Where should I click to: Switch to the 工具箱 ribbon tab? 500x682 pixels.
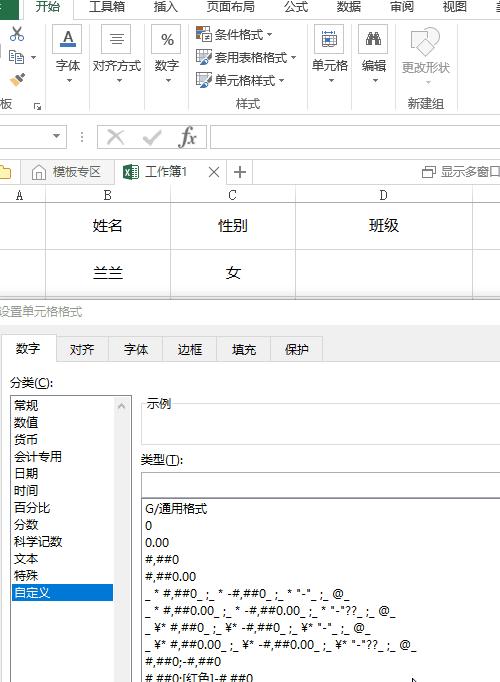pyautogui.click(x=107, y=7)
